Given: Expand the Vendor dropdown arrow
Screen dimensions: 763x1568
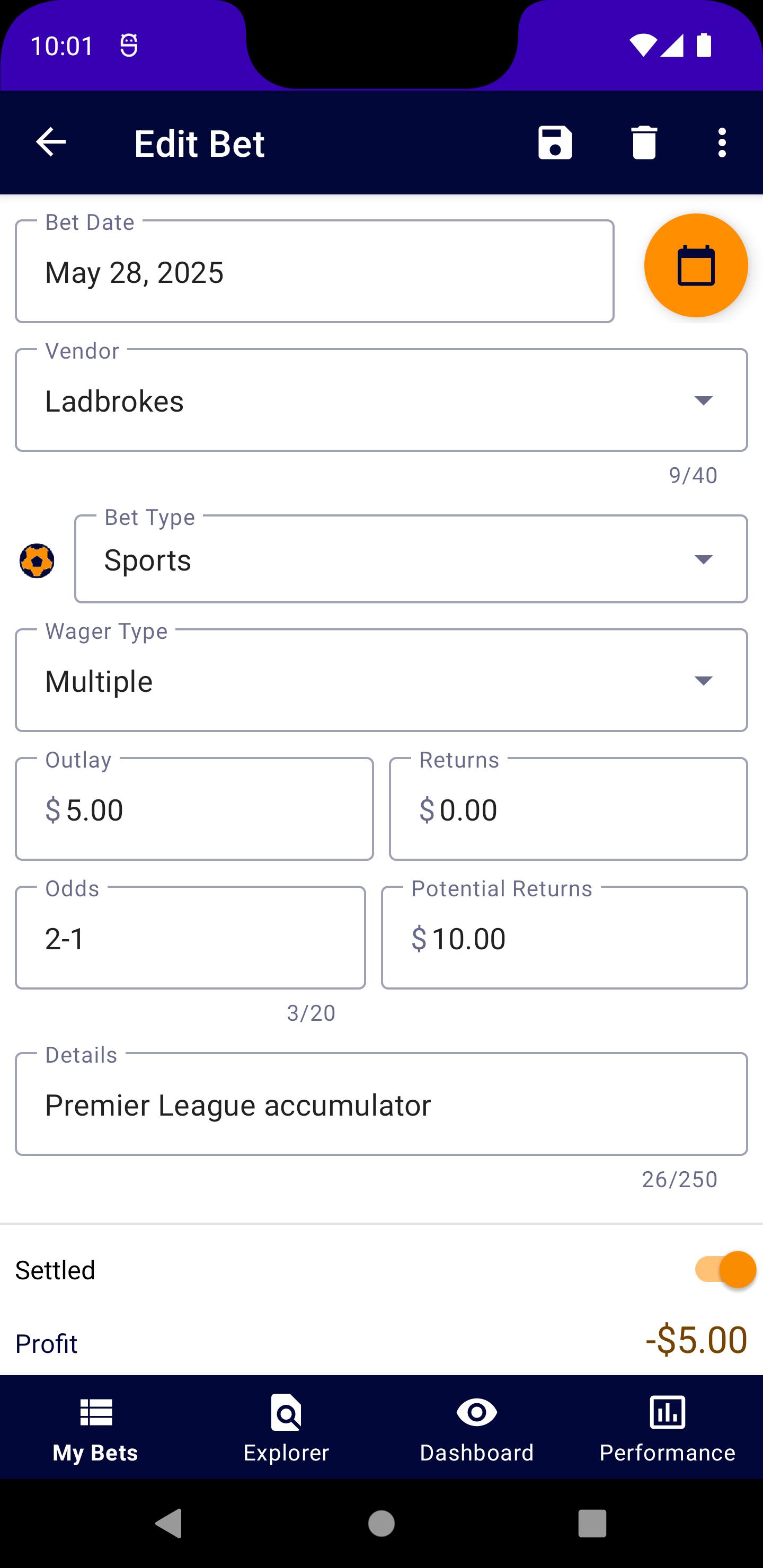Looking at the screenshot, I should pos(703,400).
